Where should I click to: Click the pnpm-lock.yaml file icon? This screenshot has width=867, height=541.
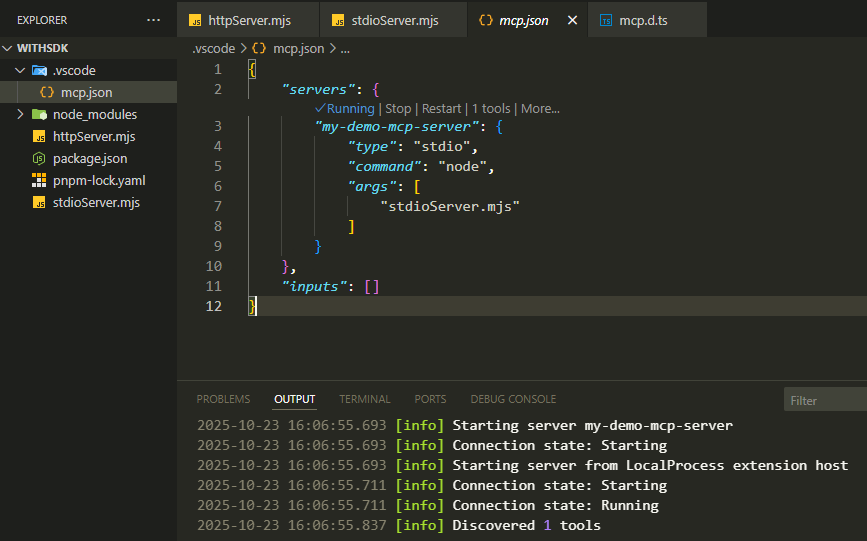pos(39,181)
